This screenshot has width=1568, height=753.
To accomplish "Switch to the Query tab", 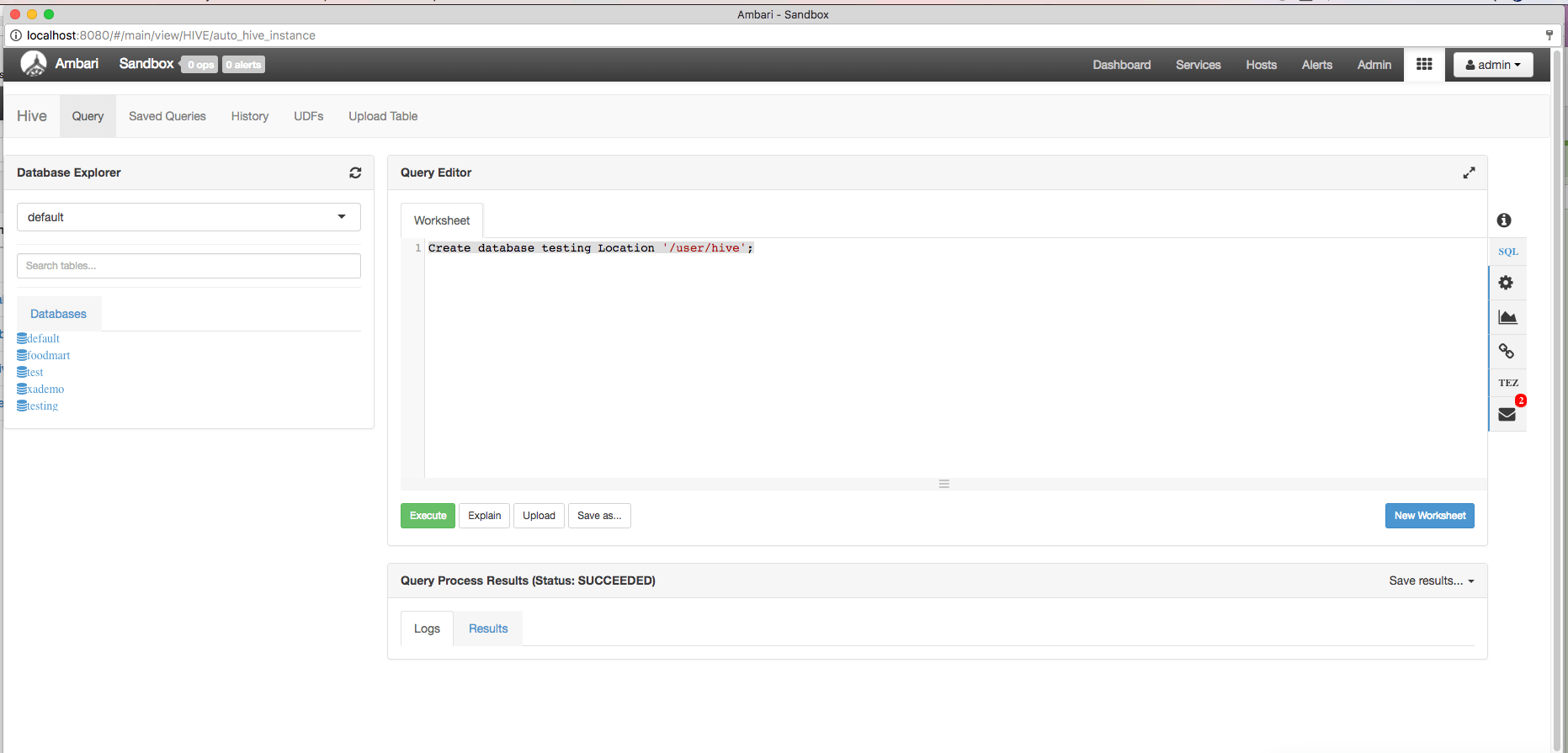I will (x=88, y=116).
